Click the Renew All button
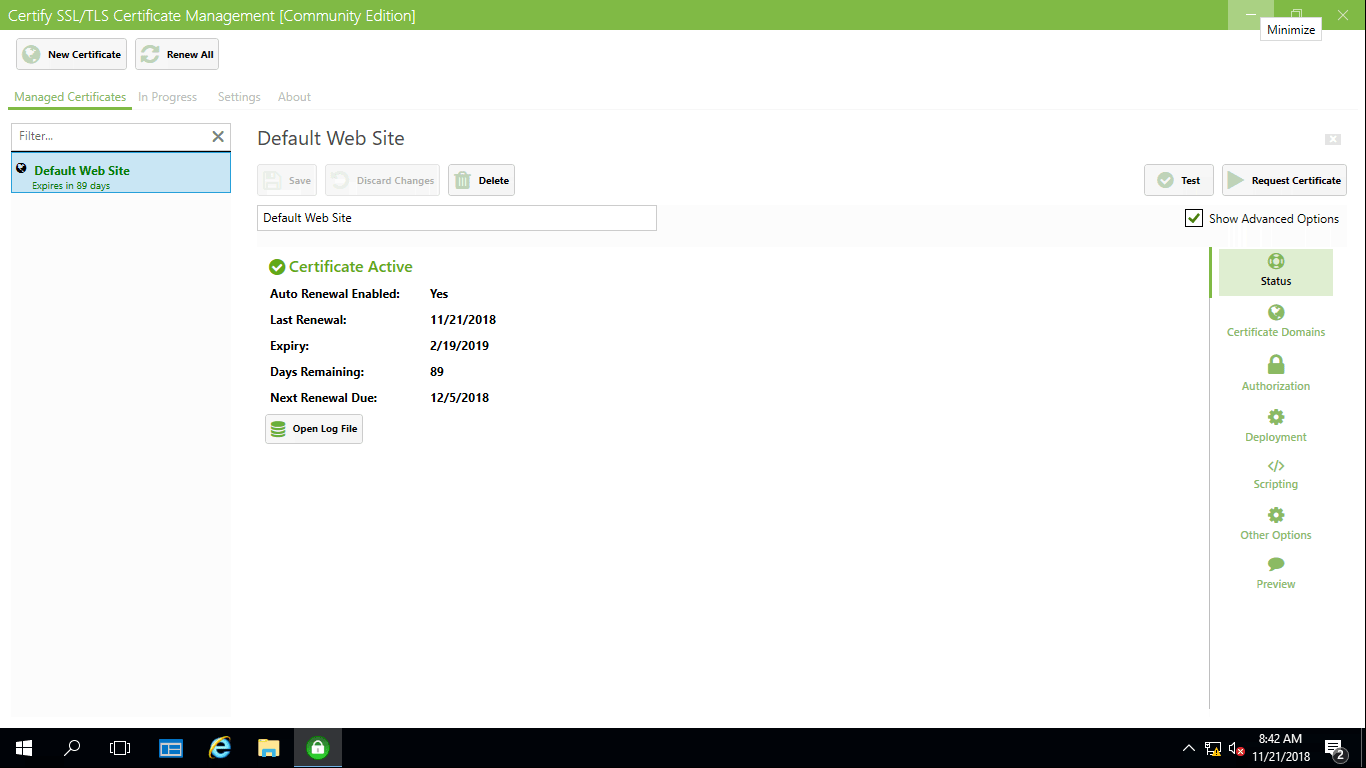Screen dimensions: 1366x768 pyautogui.click(x=177, y=54)
